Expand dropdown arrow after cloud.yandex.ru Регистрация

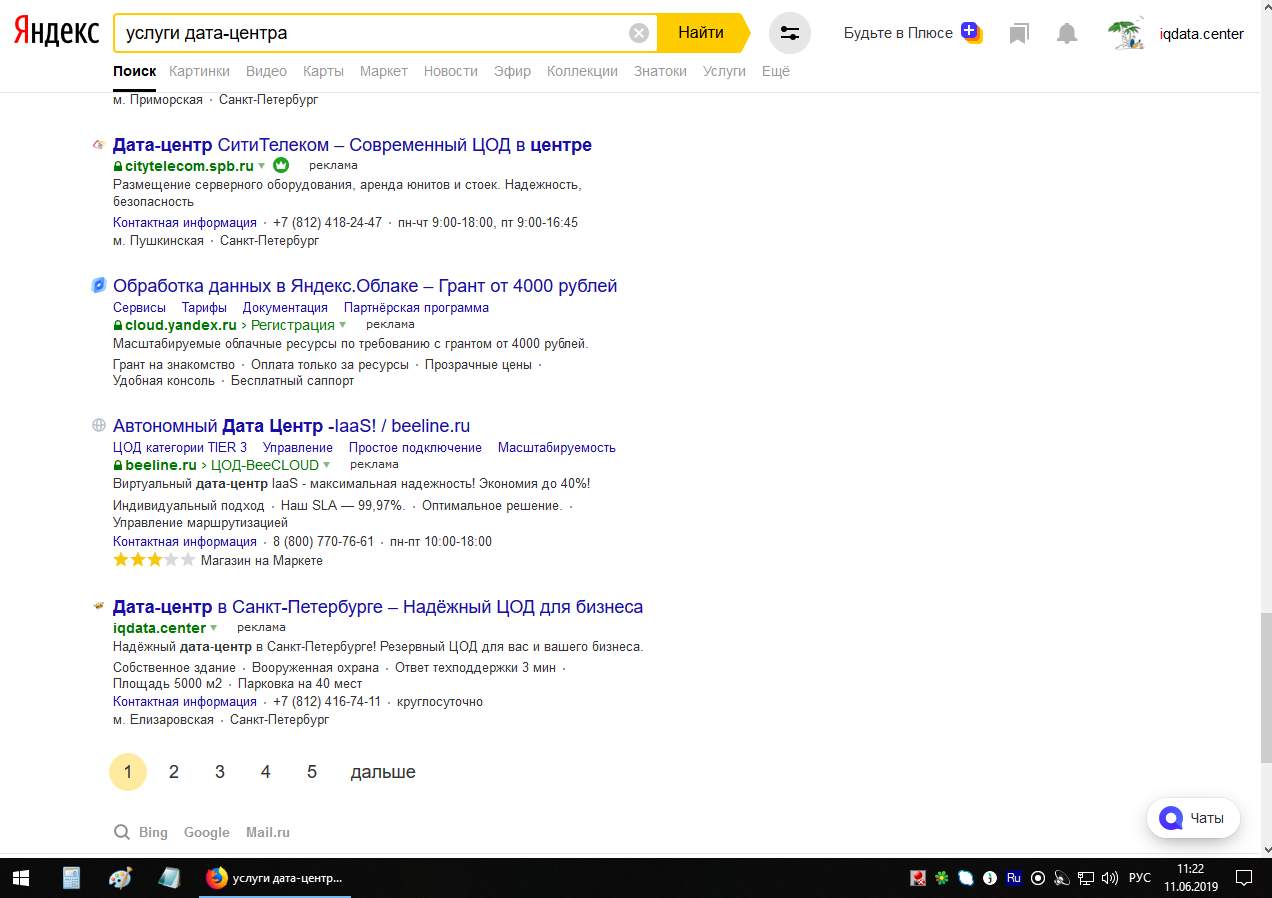pos(343,325)
